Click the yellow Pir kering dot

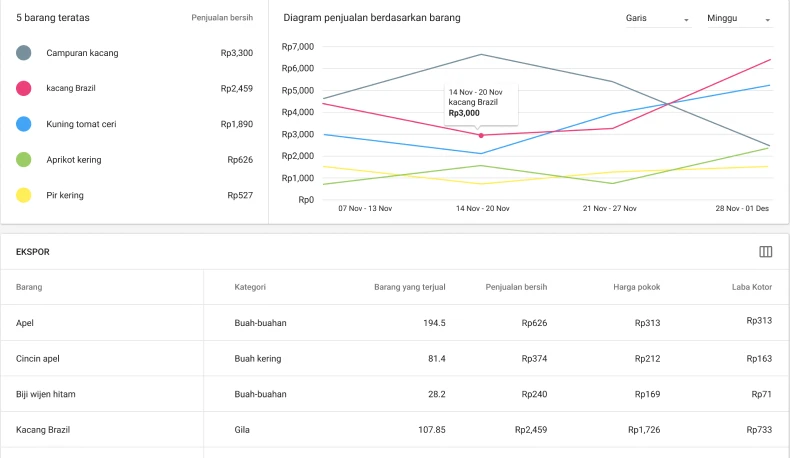pyautogui.click(x=24, y=195)
